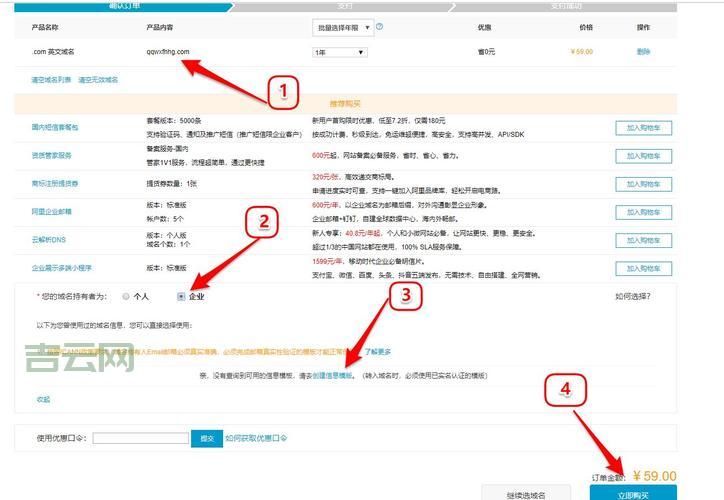724x500 pixels.
Task: Open the 商标注册 coupon product link
Action: [55, 183]
